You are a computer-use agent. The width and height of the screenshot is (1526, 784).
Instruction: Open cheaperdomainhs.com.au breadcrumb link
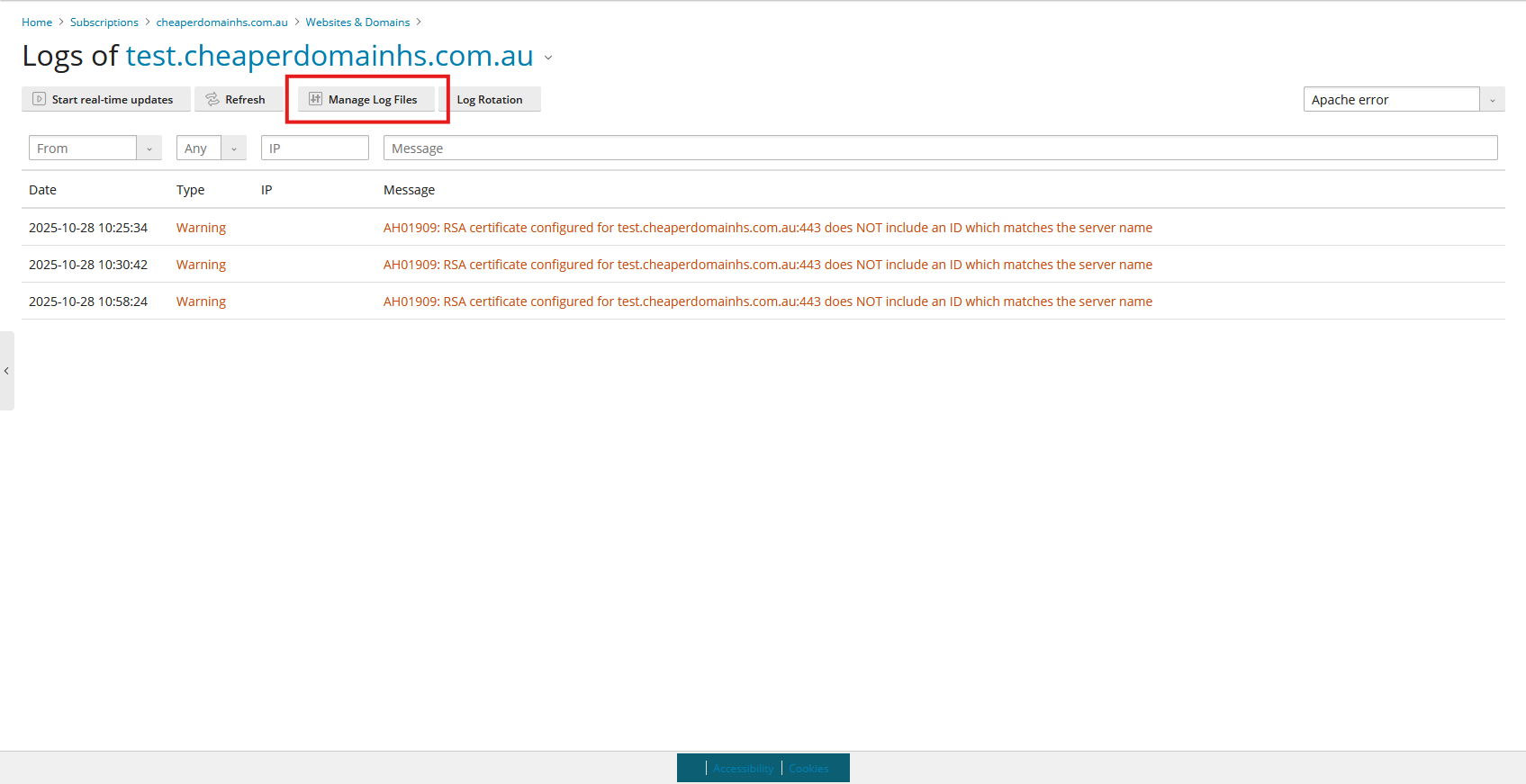coord(221,23)
